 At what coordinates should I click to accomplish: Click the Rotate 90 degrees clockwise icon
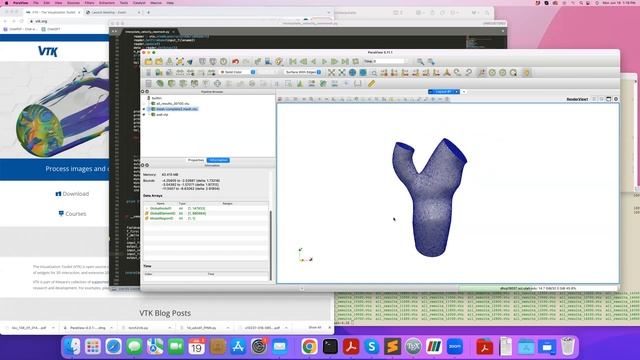pyautogui.click(x=458, y=73)
